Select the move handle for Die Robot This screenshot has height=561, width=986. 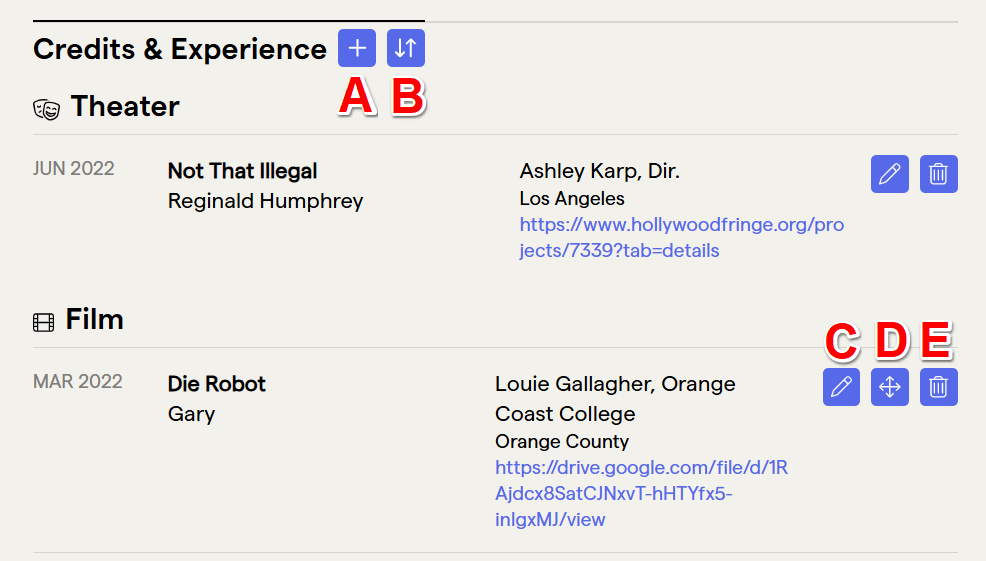pos(890,387)
